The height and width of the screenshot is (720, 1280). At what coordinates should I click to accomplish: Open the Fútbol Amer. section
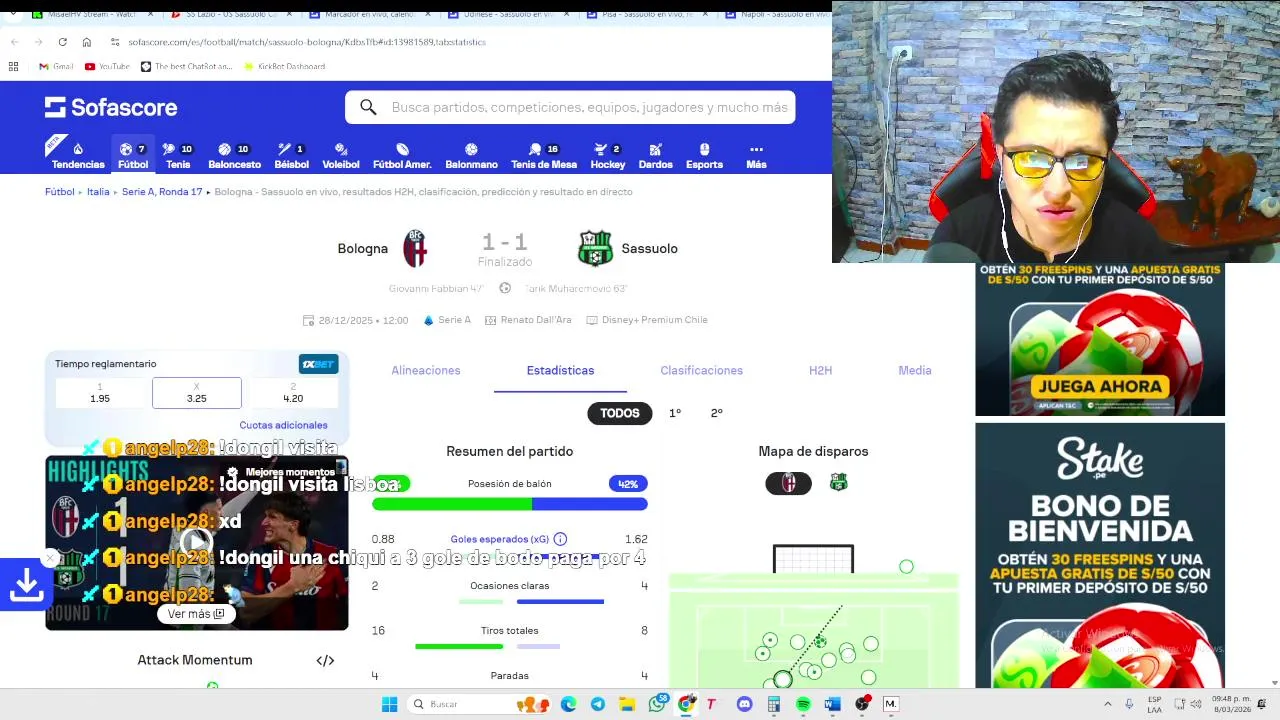pos(402,155)
